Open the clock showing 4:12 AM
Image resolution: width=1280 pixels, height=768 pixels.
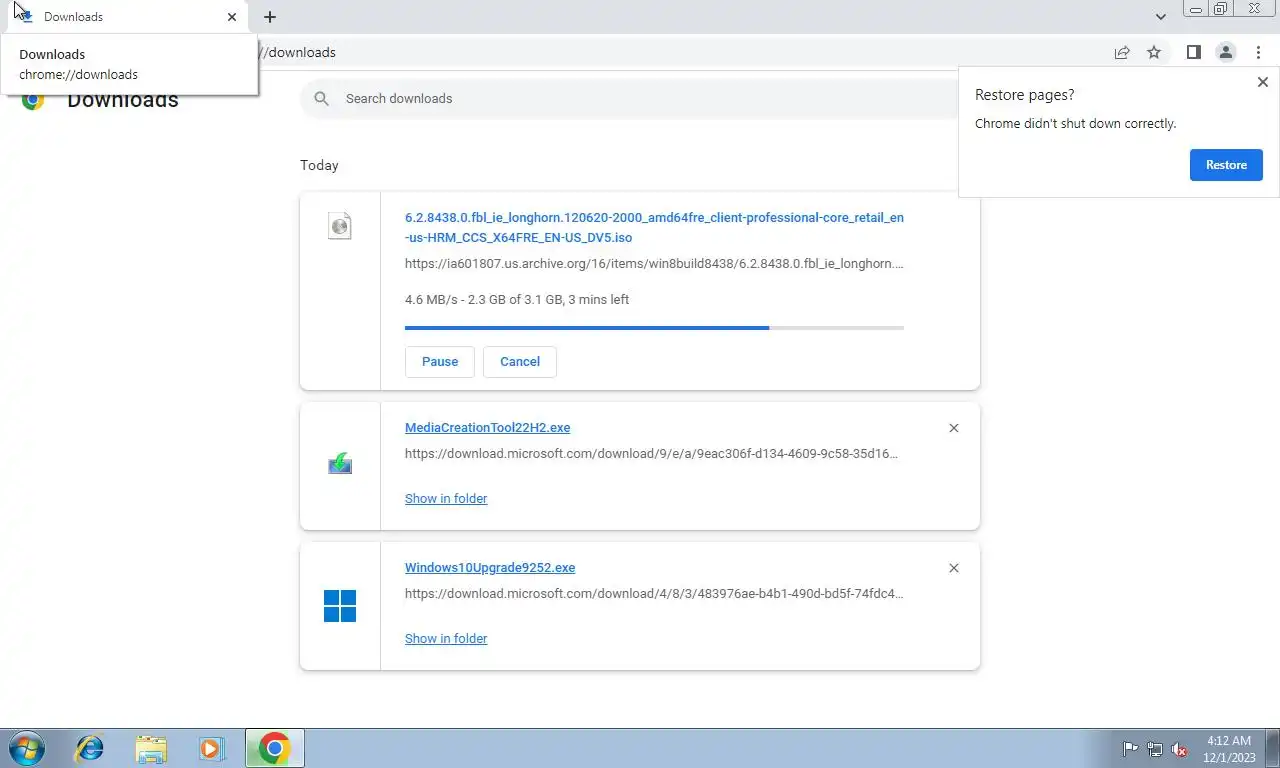click(x=1229, y=749)
